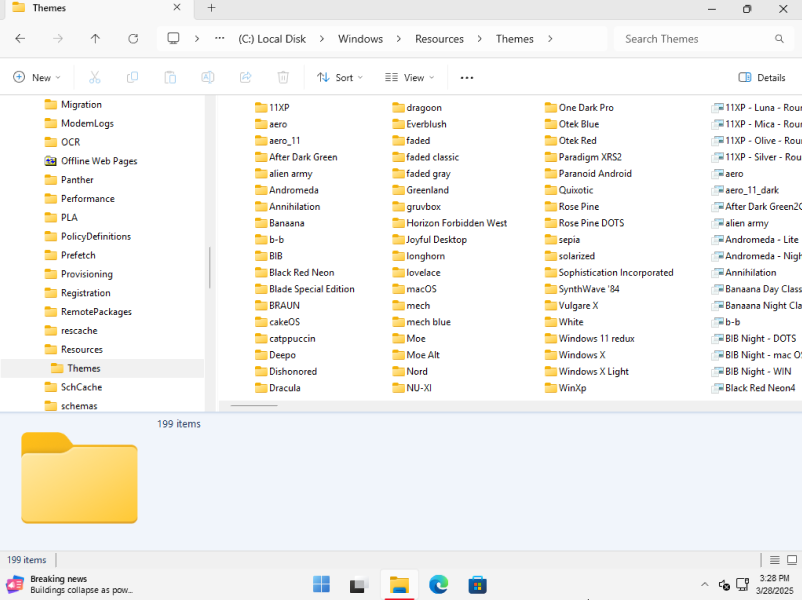Go back to previous folder

(x=20, y=38)
